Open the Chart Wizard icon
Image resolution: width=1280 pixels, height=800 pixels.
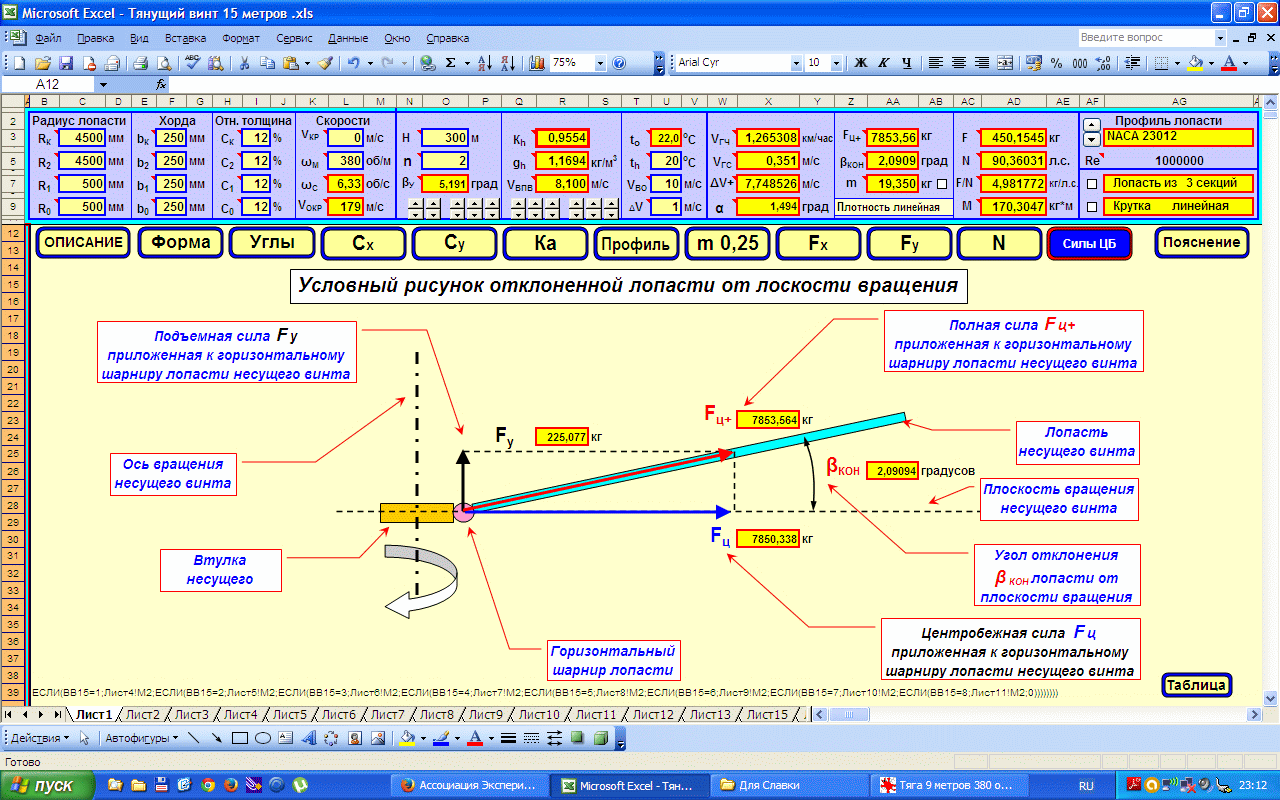point(536,62)
